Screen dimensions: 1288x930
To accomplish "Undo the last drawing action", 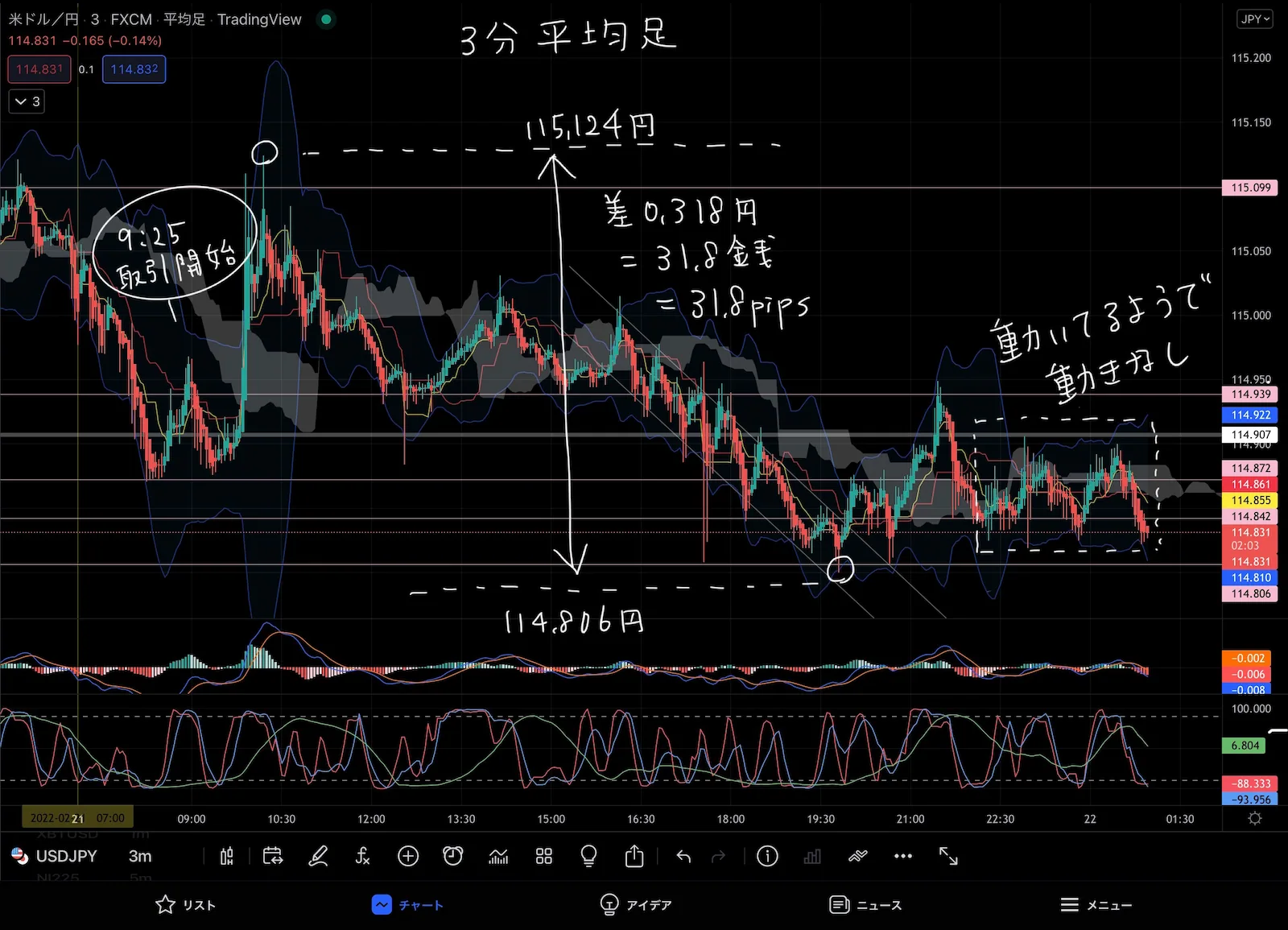I will click(683, 856).
